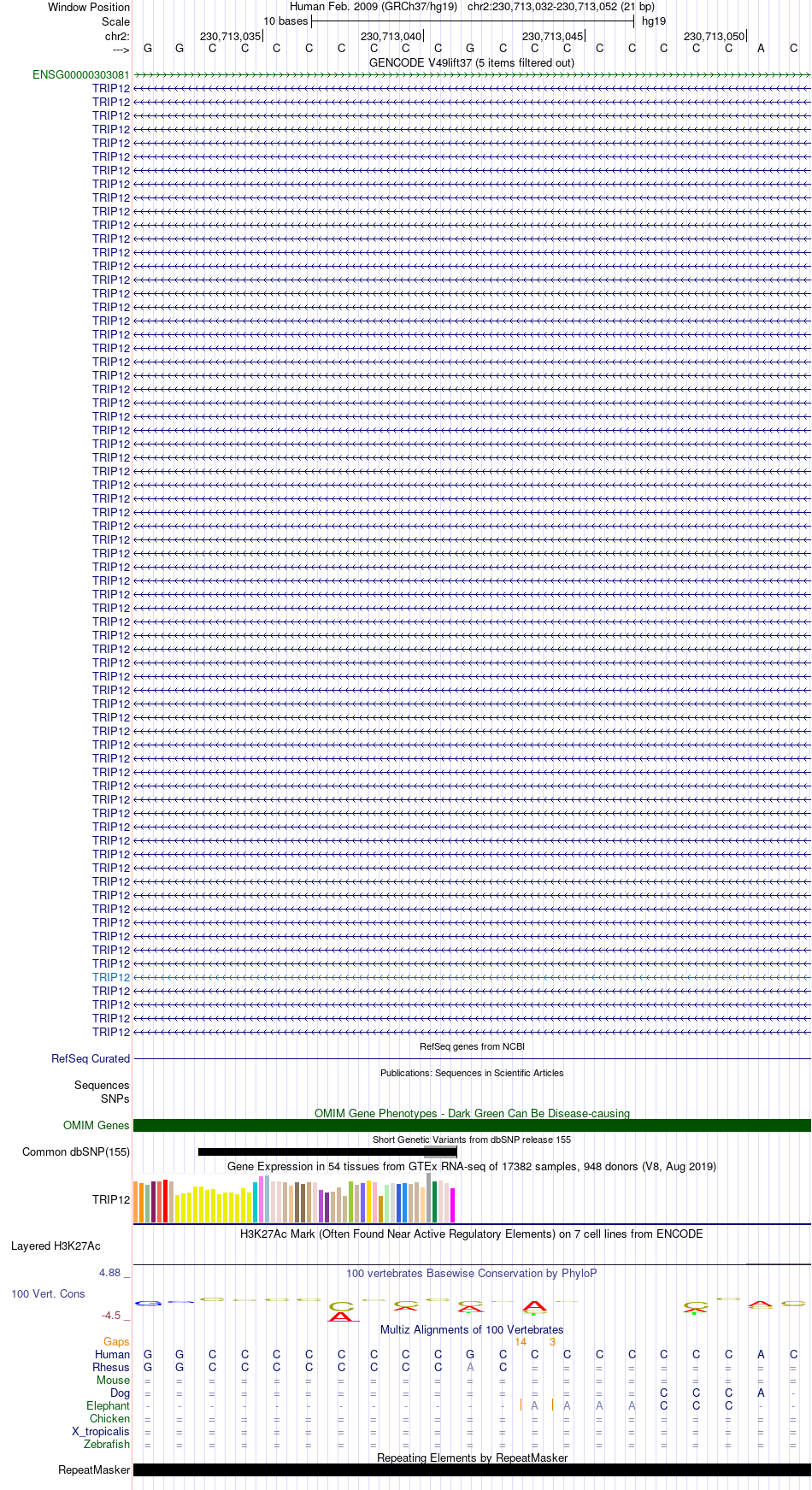Click the Zebrafish alignment row label
This screenshot has width=812, height=1490.
click(x=107, y=1445)
